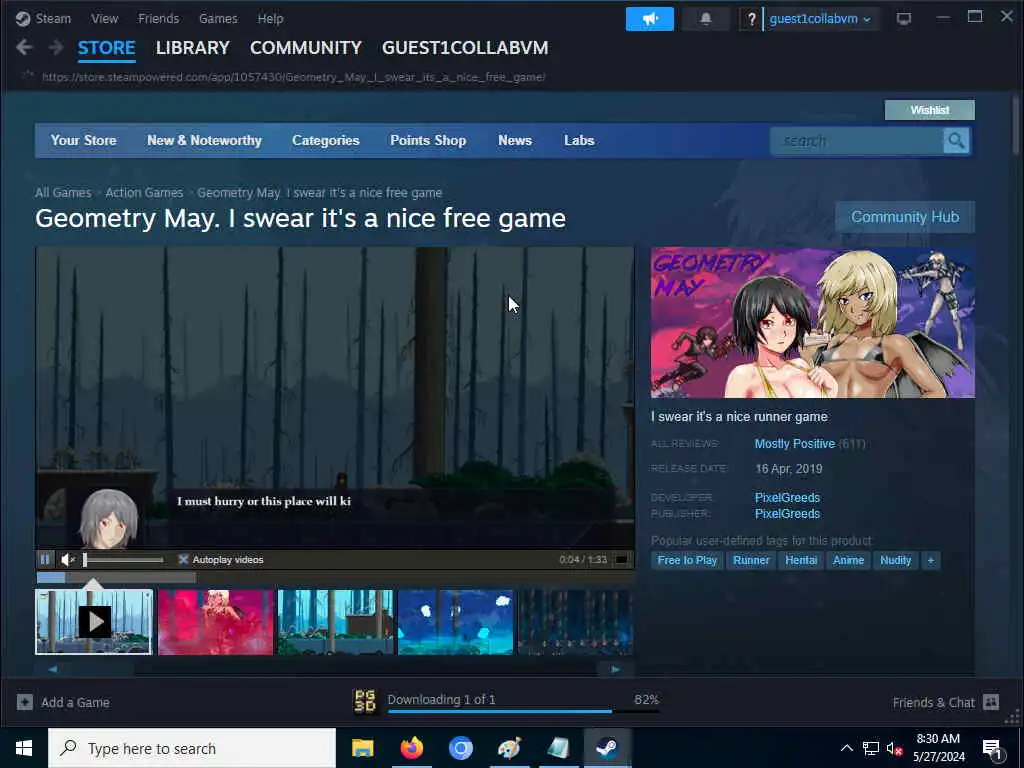Open Paint from the taskbar
Viewport: 1024px width, 768px height.
[x=509, y=748]
